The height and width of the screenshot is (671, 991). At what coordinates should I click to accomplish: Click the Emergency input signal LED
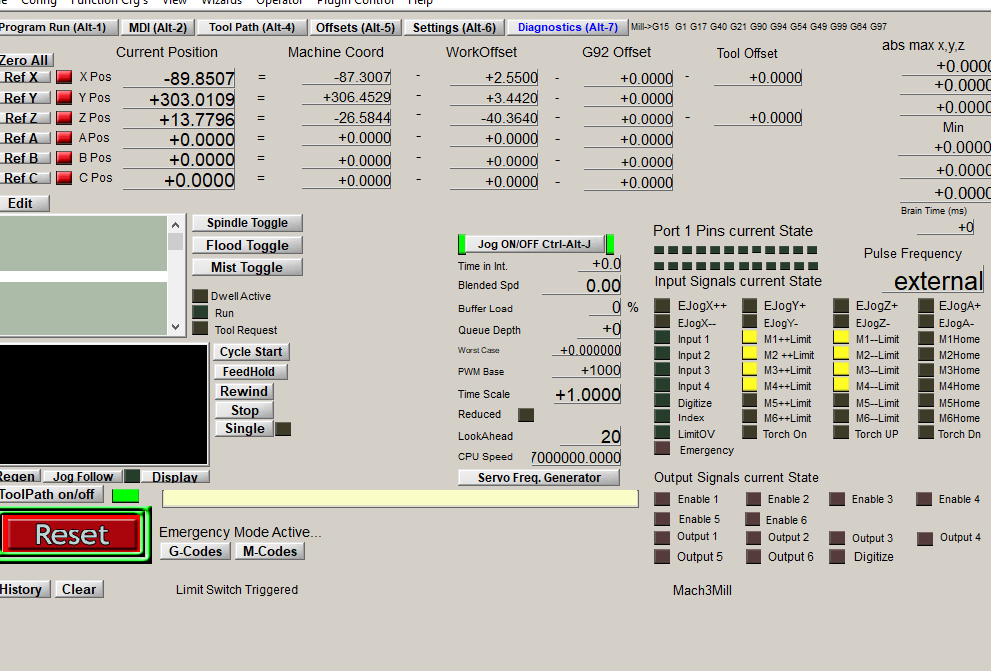tap(662, 449)
